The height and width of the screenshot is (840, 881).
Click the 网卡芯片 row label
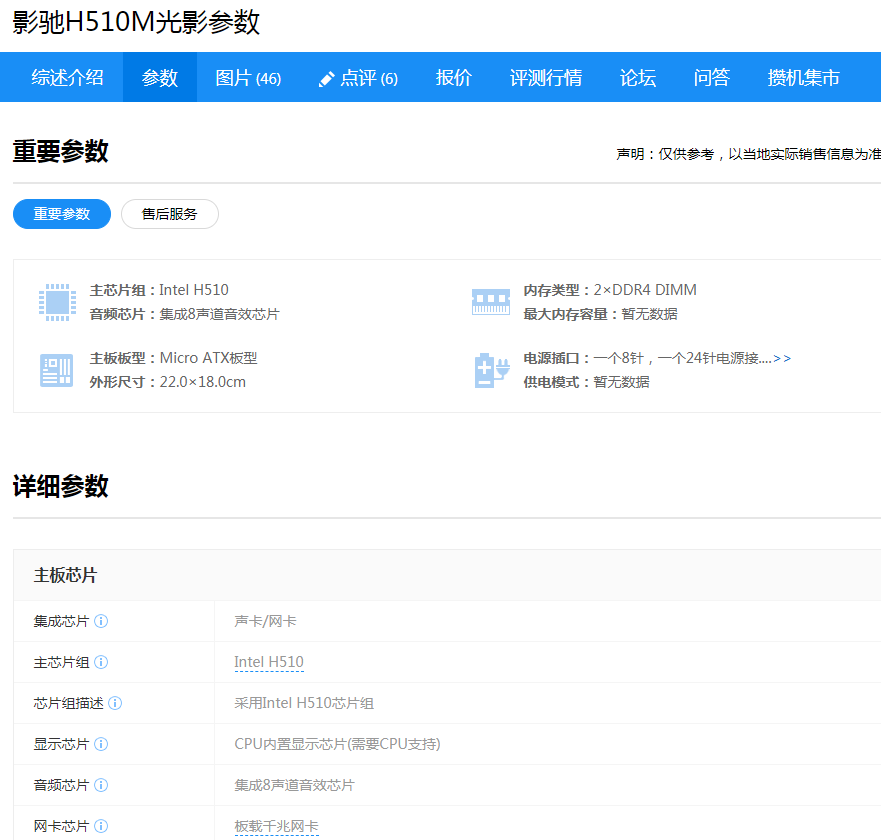61,826
